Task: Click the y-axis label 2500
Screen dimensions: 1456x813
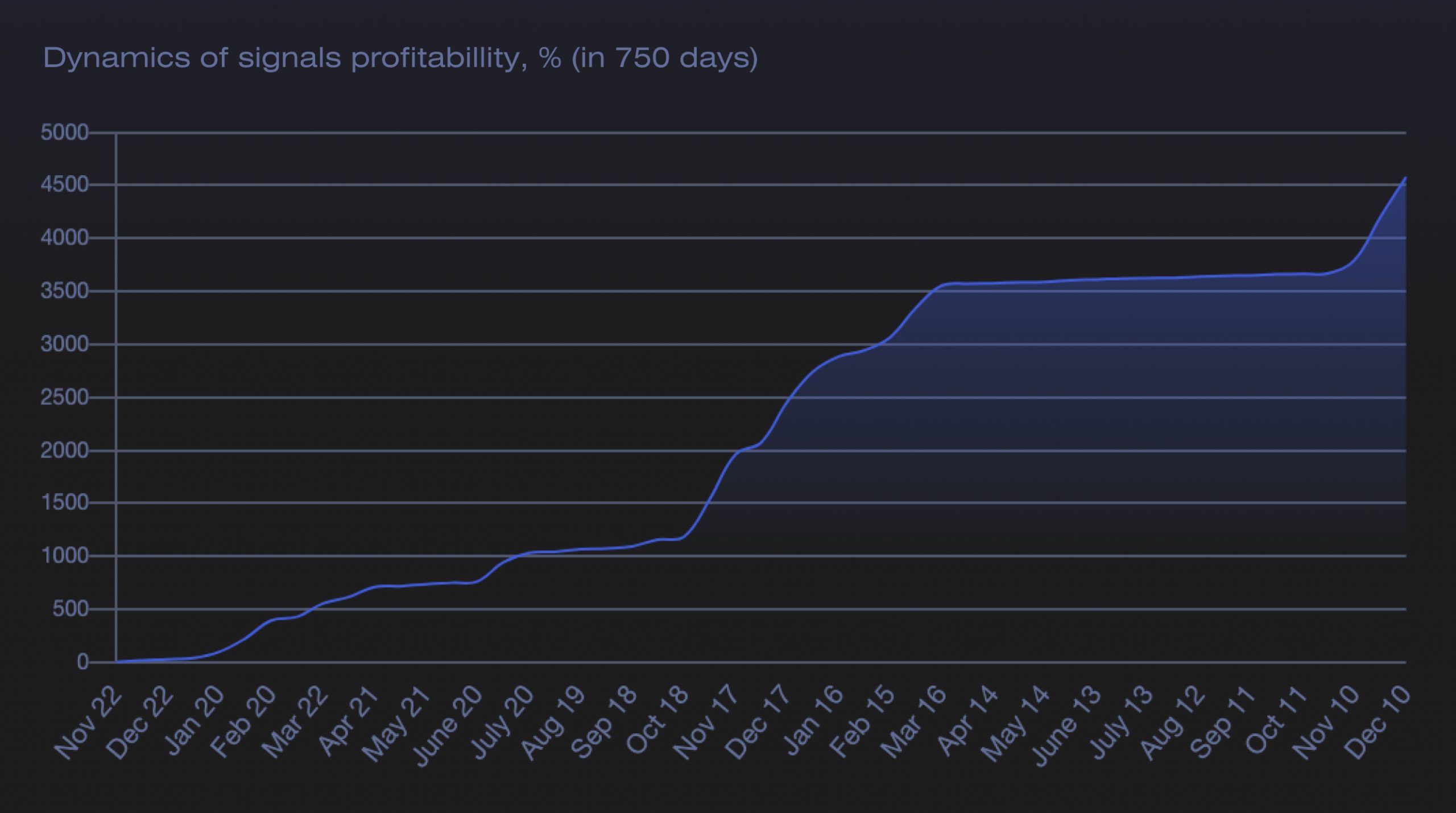Action: point(64,397)
